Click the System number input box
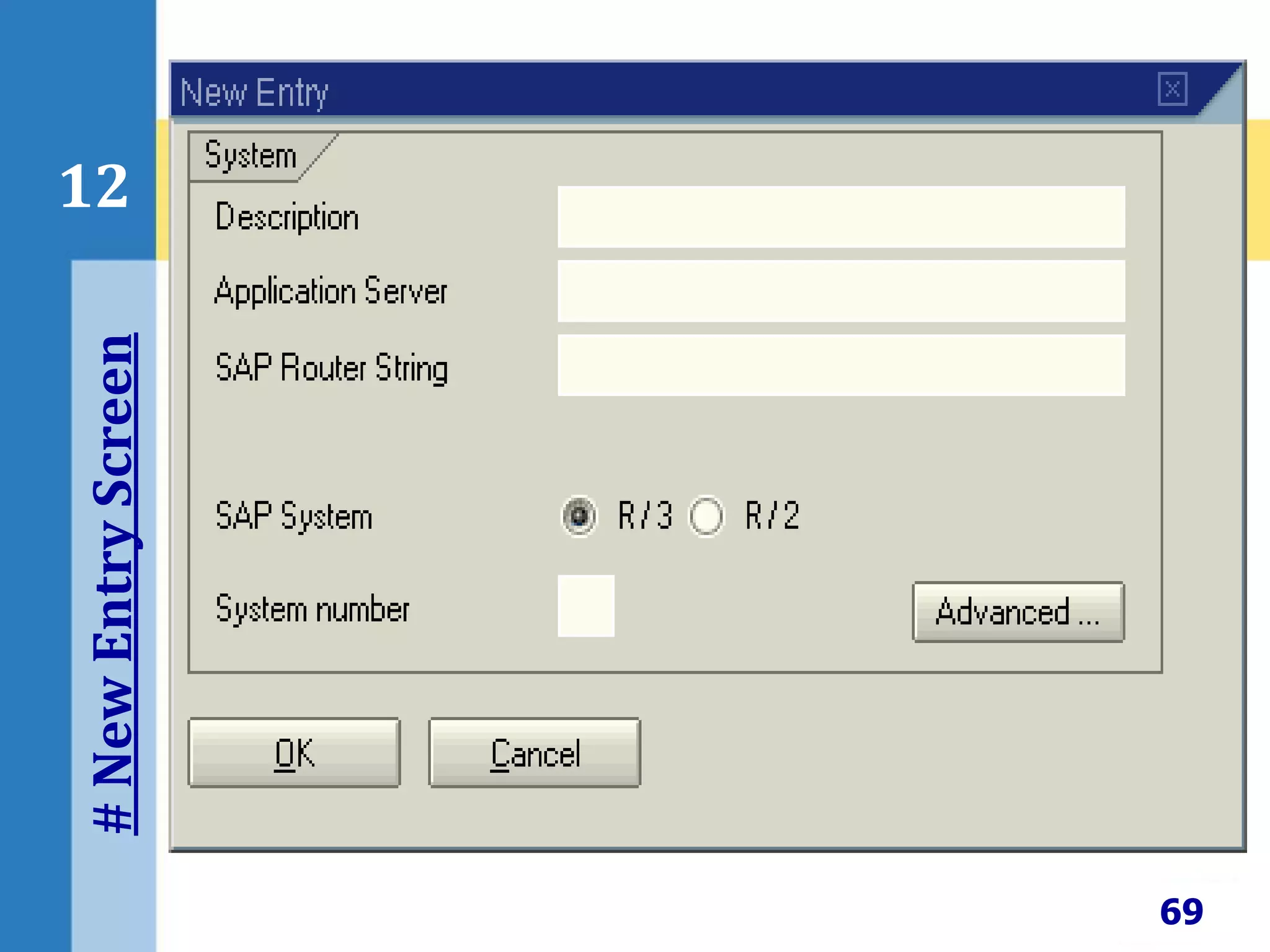 tap(586, 606)
